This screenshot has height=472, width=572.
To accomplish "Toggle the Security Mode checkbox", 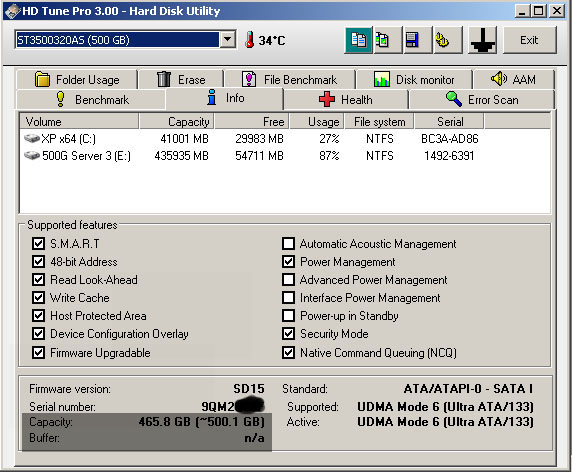I will click(x=289, y=334).
